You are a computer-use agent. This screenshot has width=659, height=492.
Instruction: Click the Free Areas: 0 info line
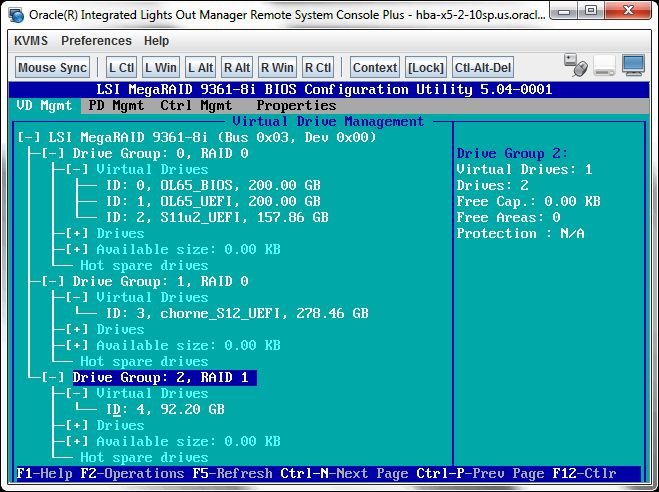click(x=508, y=217)
